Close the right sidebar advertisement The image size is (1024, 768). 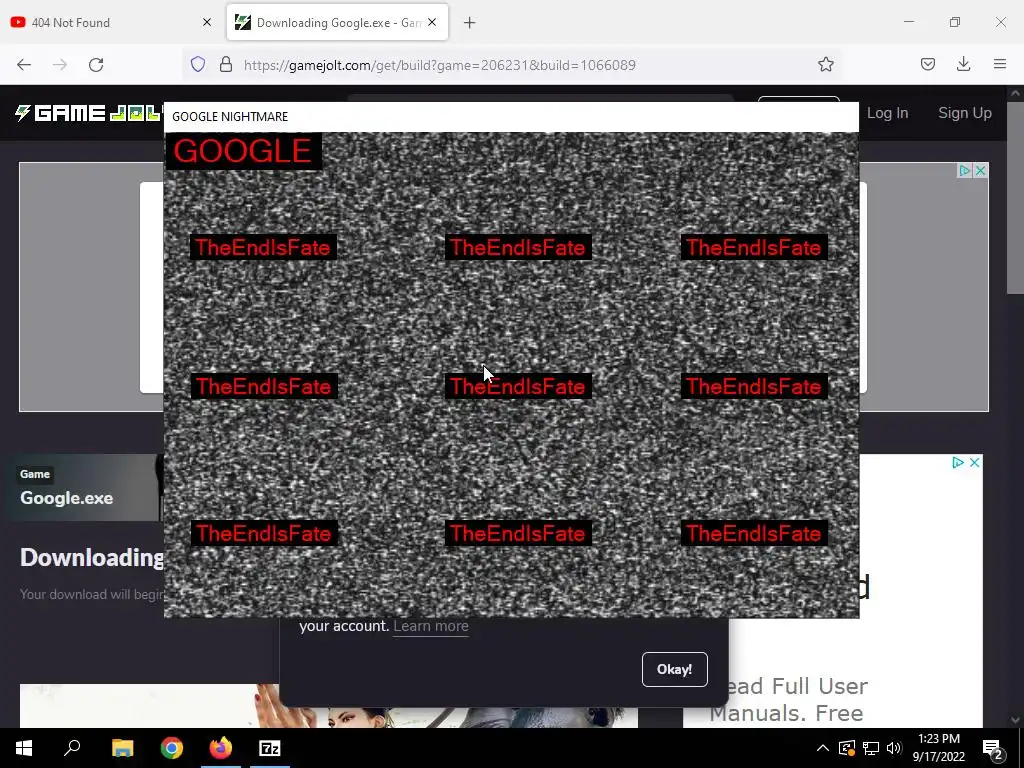(x=974, y=462)
